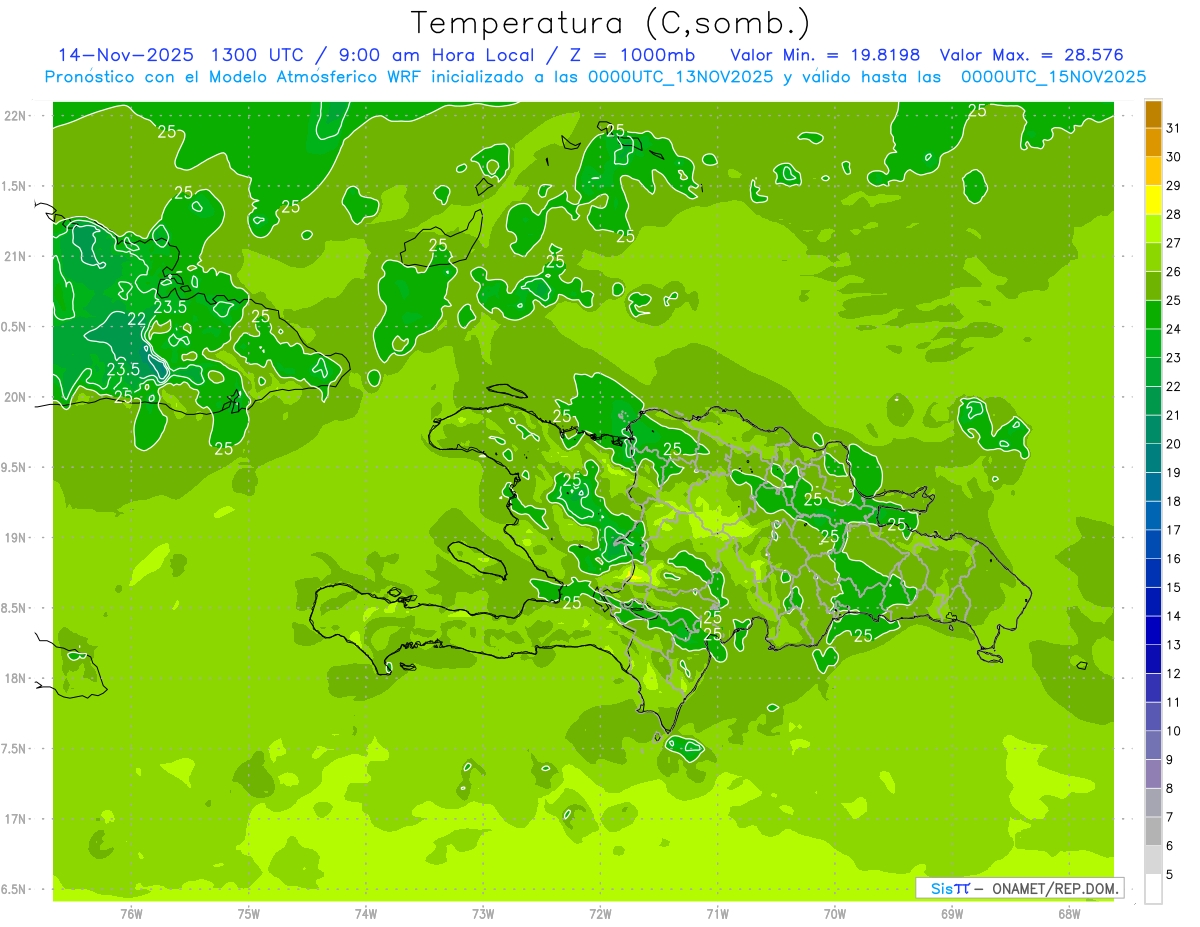Click the '22' contour label over Cuba
This screenshot has height=927, width=1200.
click(137, 319)
